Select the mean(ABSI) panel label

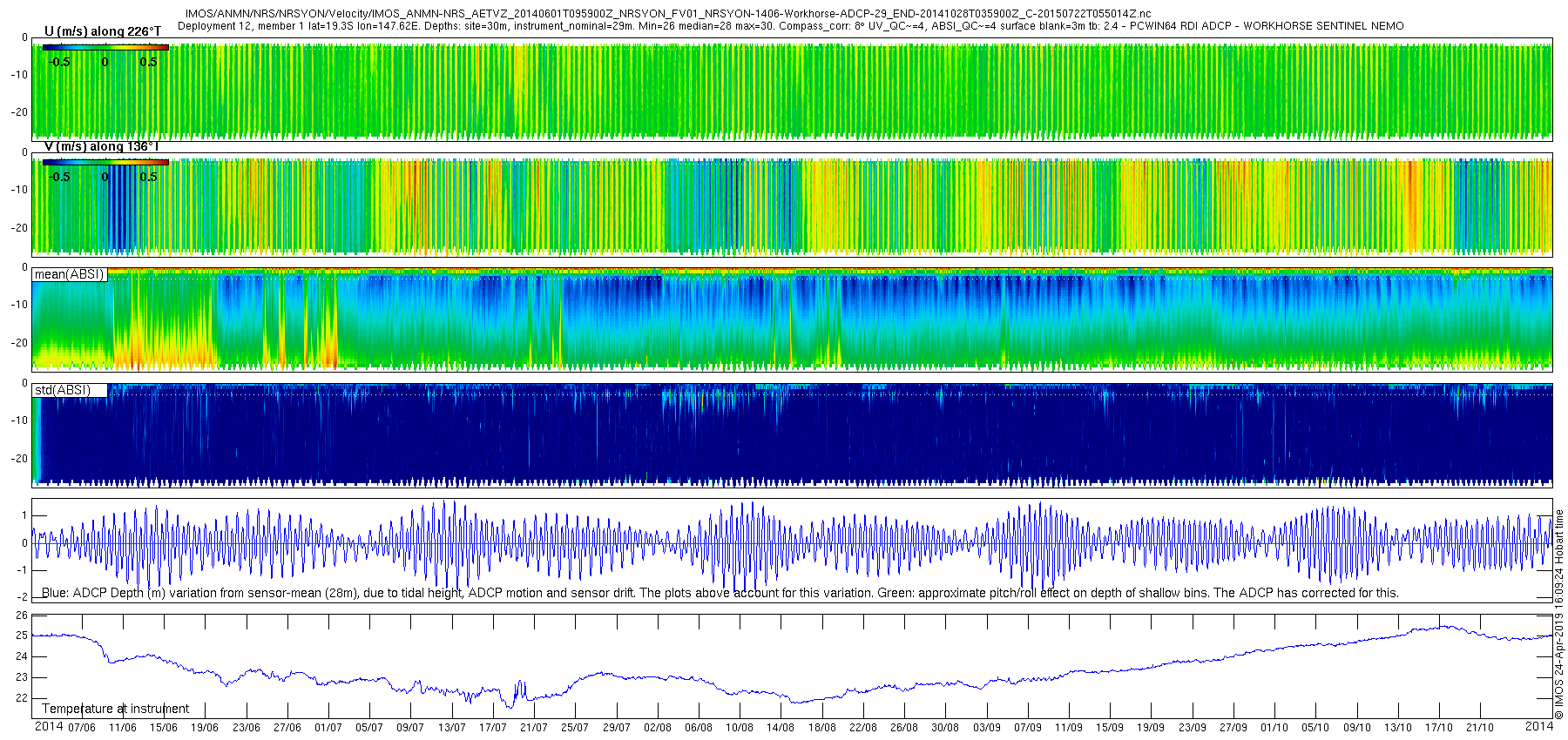[x=69, y=274]
